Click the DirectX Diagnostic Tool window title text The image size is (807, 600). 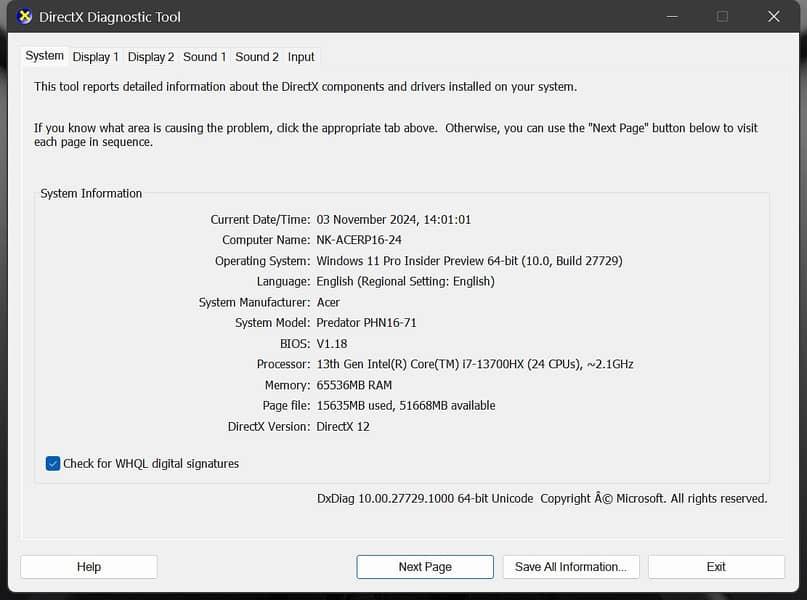tap(110, 17)
